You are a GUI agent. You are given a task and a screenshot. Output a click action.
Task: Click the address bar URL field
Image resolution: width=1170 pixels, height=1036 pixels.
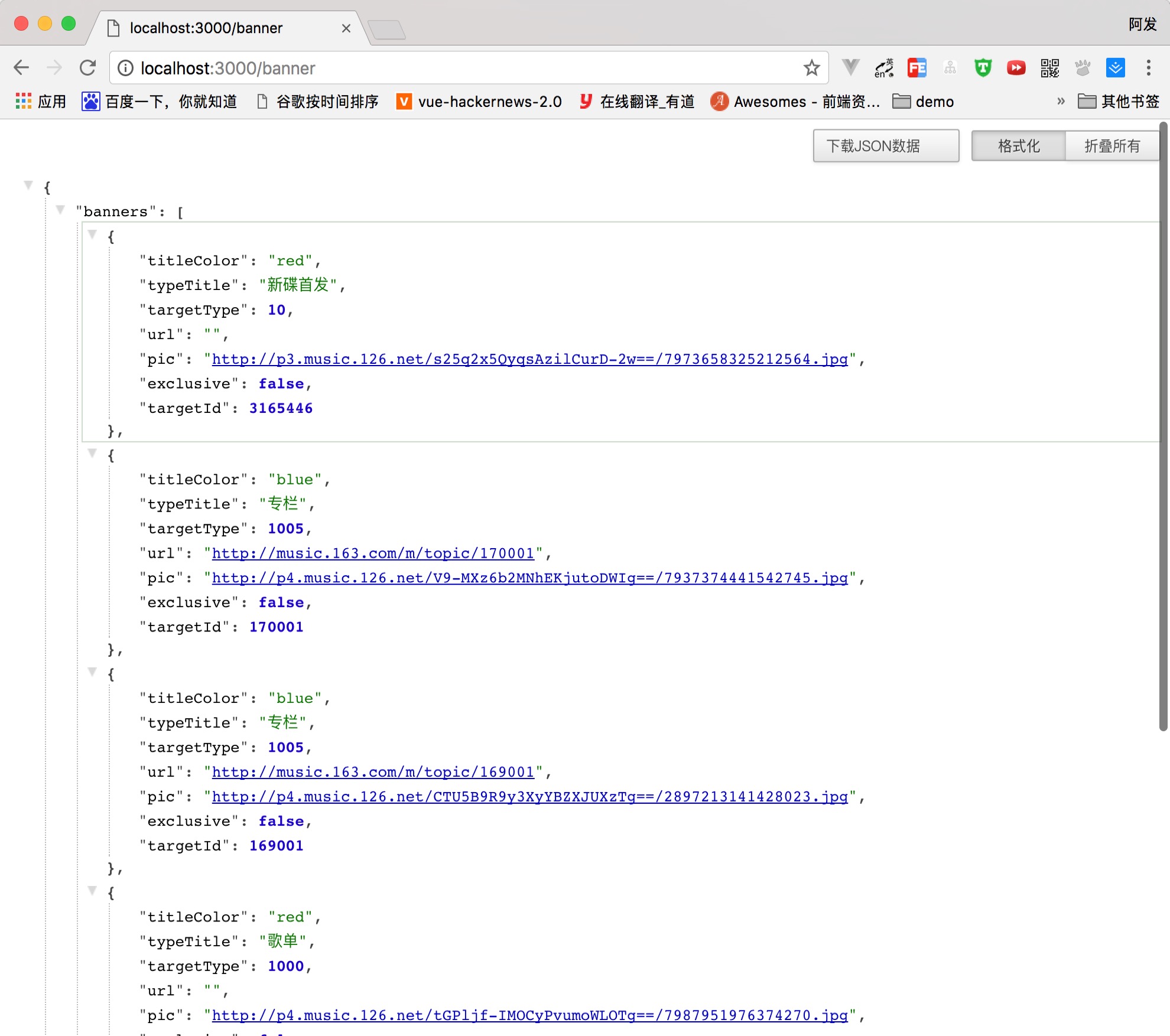(x=461, y=68)
